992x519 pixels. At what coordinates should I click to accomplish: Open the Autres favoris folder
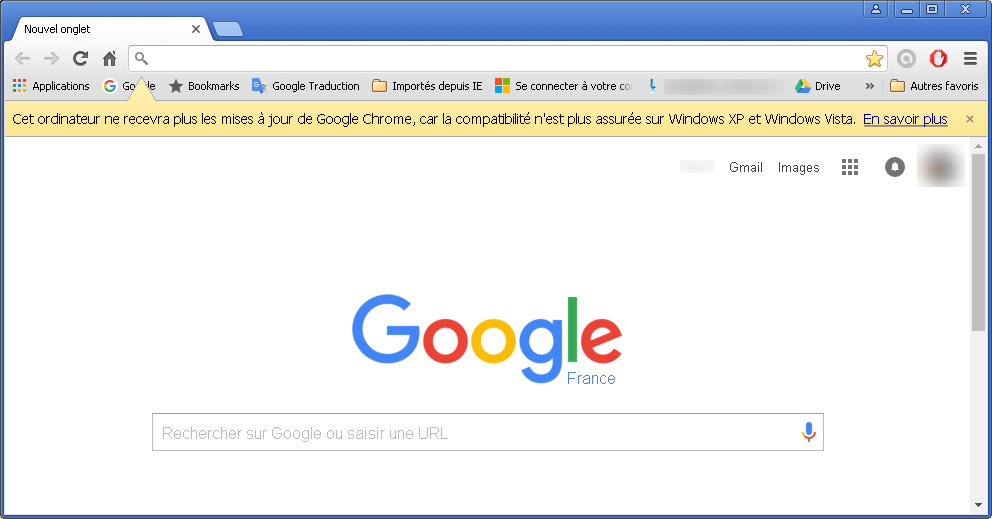coord(934,86)
